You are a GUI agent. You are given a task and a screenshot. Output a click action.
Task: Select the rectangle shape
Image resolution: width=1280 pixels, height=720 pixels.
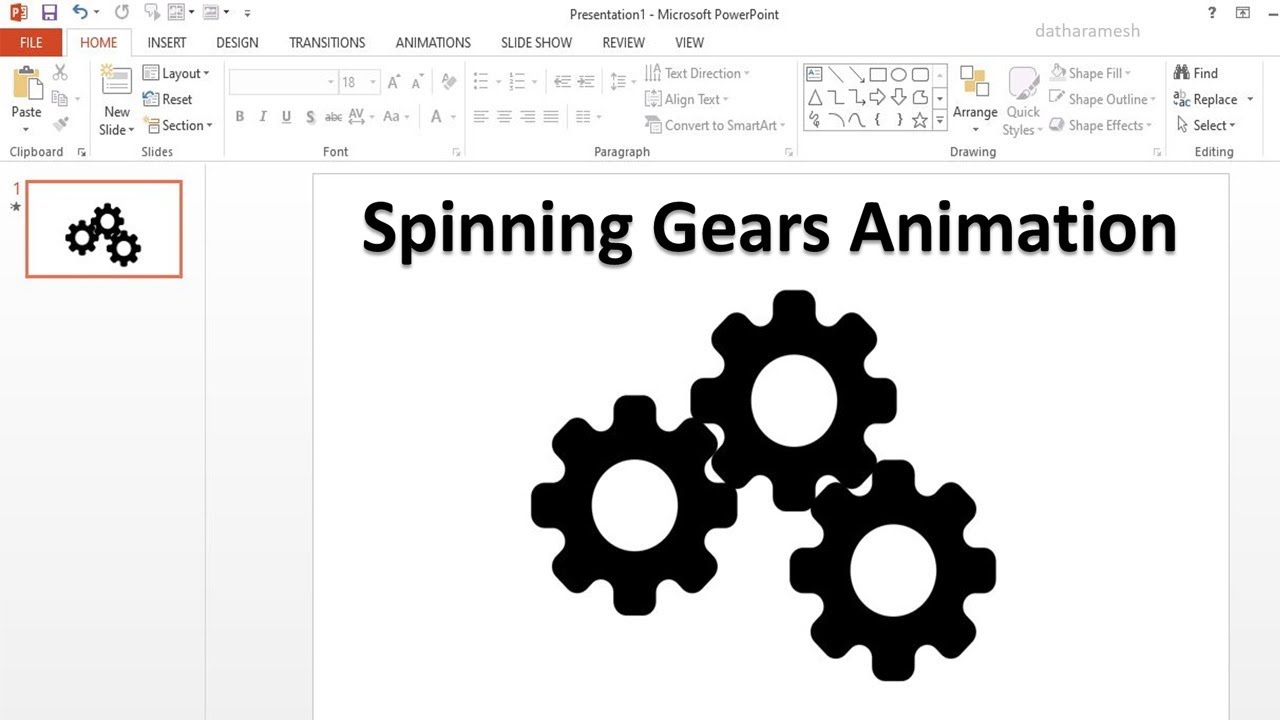point(878,74)
